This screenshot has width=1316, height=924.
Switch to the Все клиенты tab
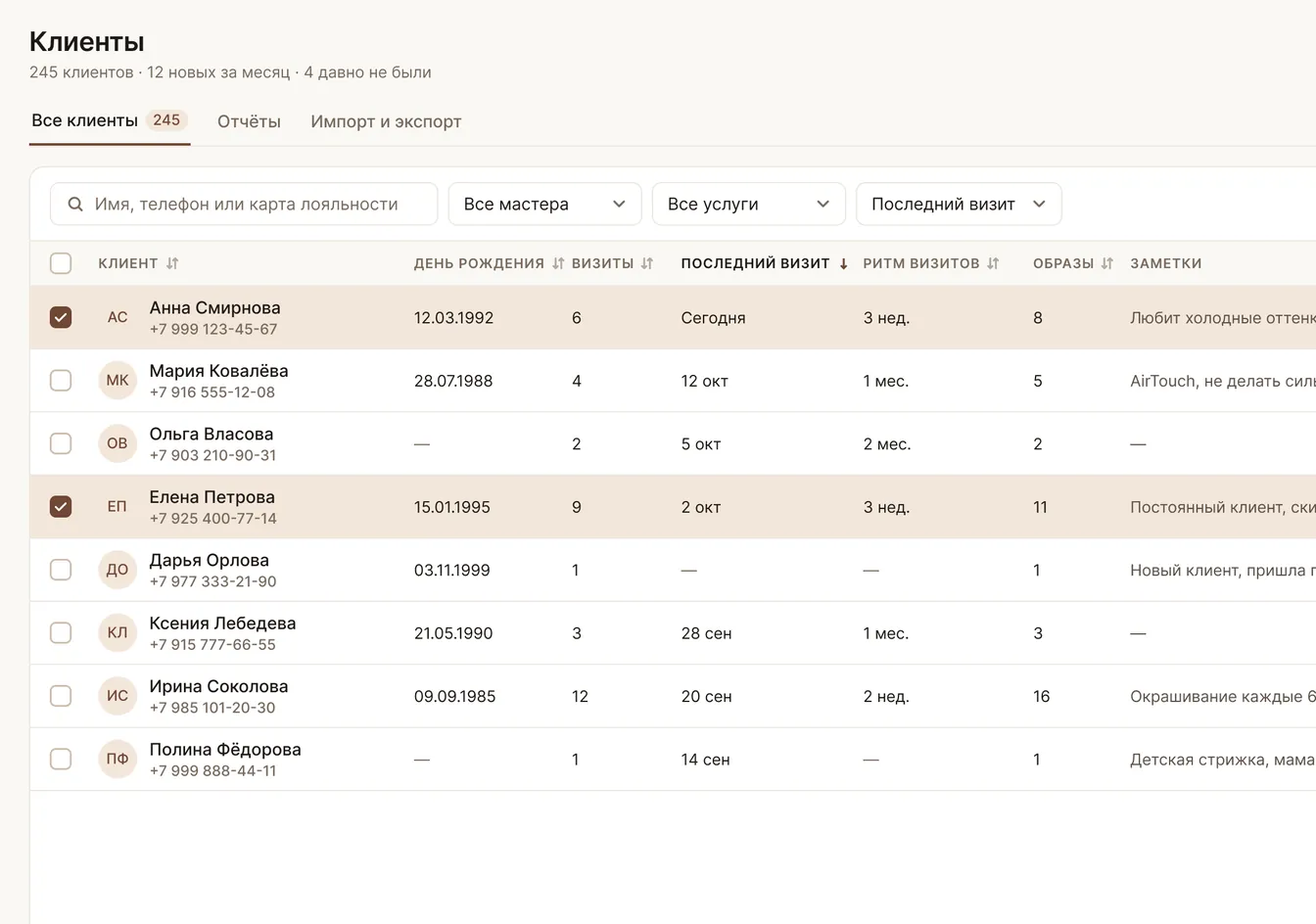tap(110, 121)
